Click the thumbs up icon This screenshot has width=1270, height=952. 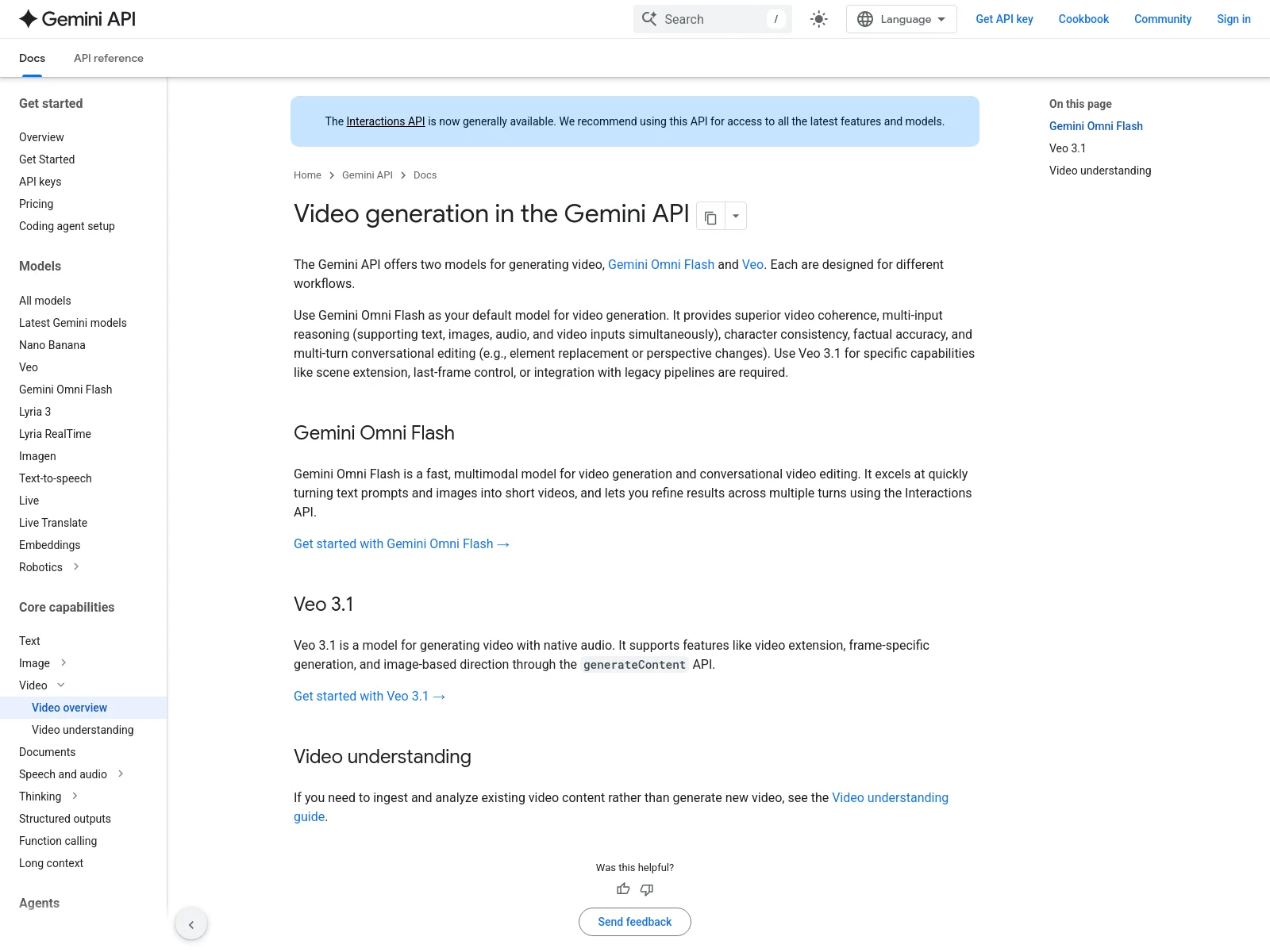pyautogui.click(x=623, y=889)
